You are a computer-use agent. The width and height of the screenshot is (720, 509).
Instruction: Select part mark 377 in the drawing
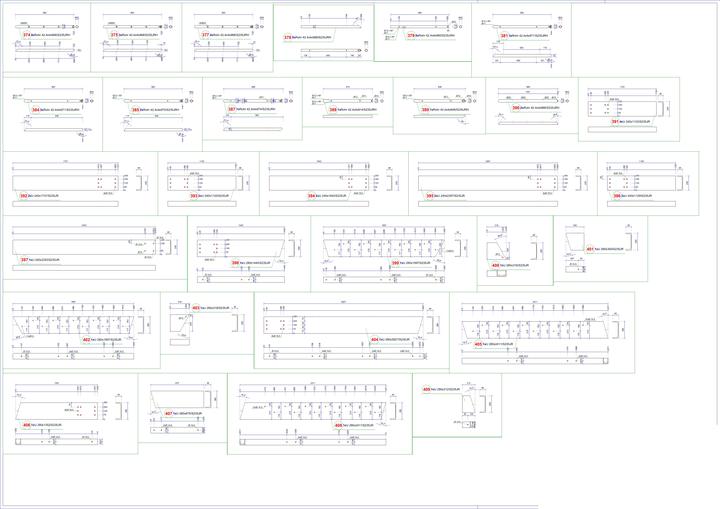205,35
